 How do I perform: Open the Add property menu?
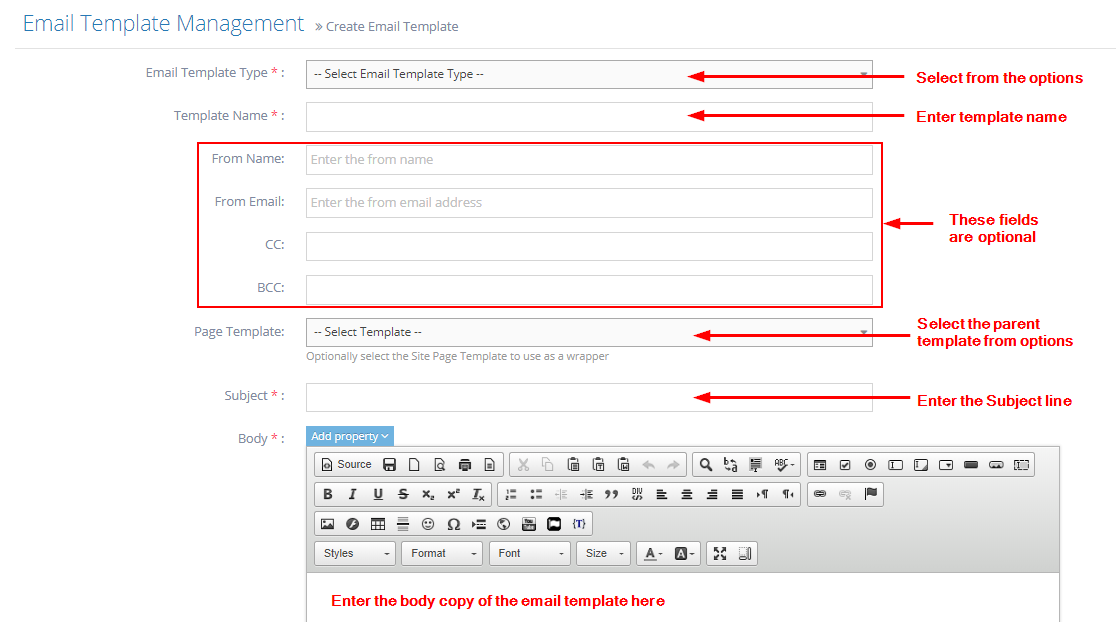(349, 436)
